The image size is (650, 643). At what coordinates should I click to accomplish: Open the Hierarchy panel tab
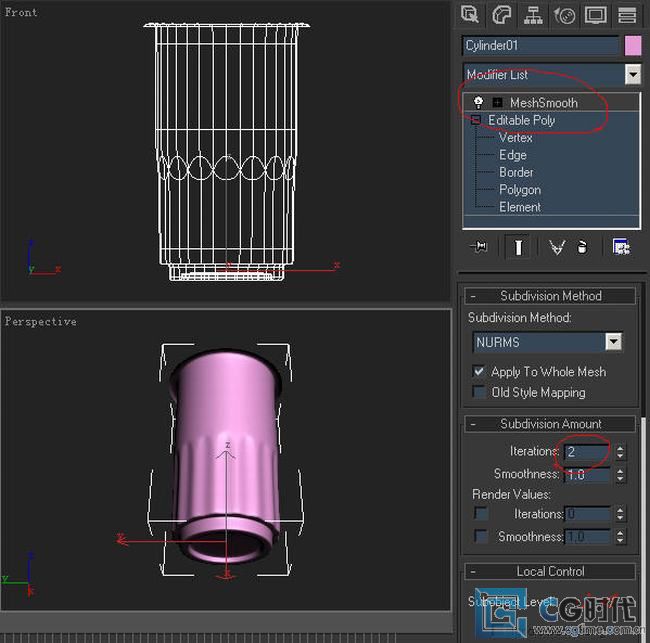coord(533,15)
